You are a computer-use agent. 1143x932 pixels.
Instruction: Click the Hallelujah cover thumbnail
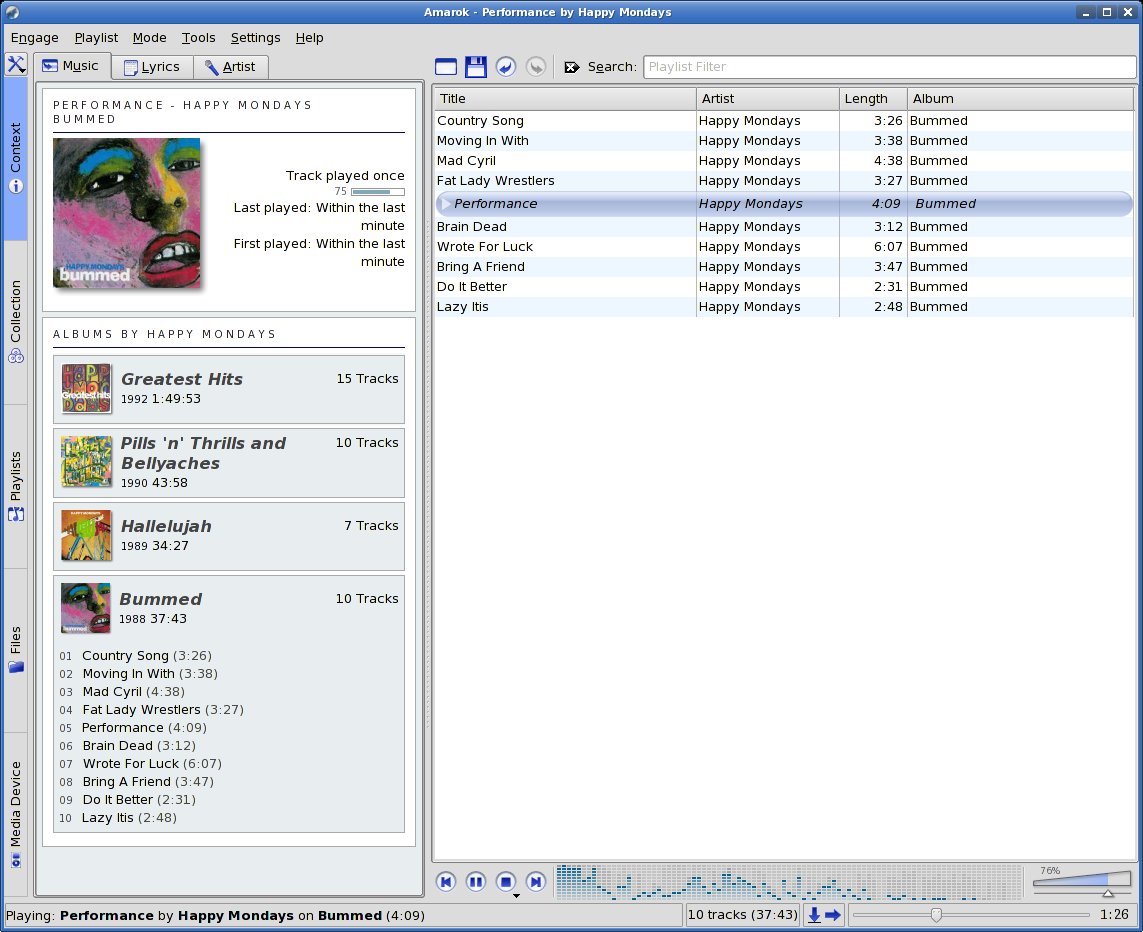point(86,535)
